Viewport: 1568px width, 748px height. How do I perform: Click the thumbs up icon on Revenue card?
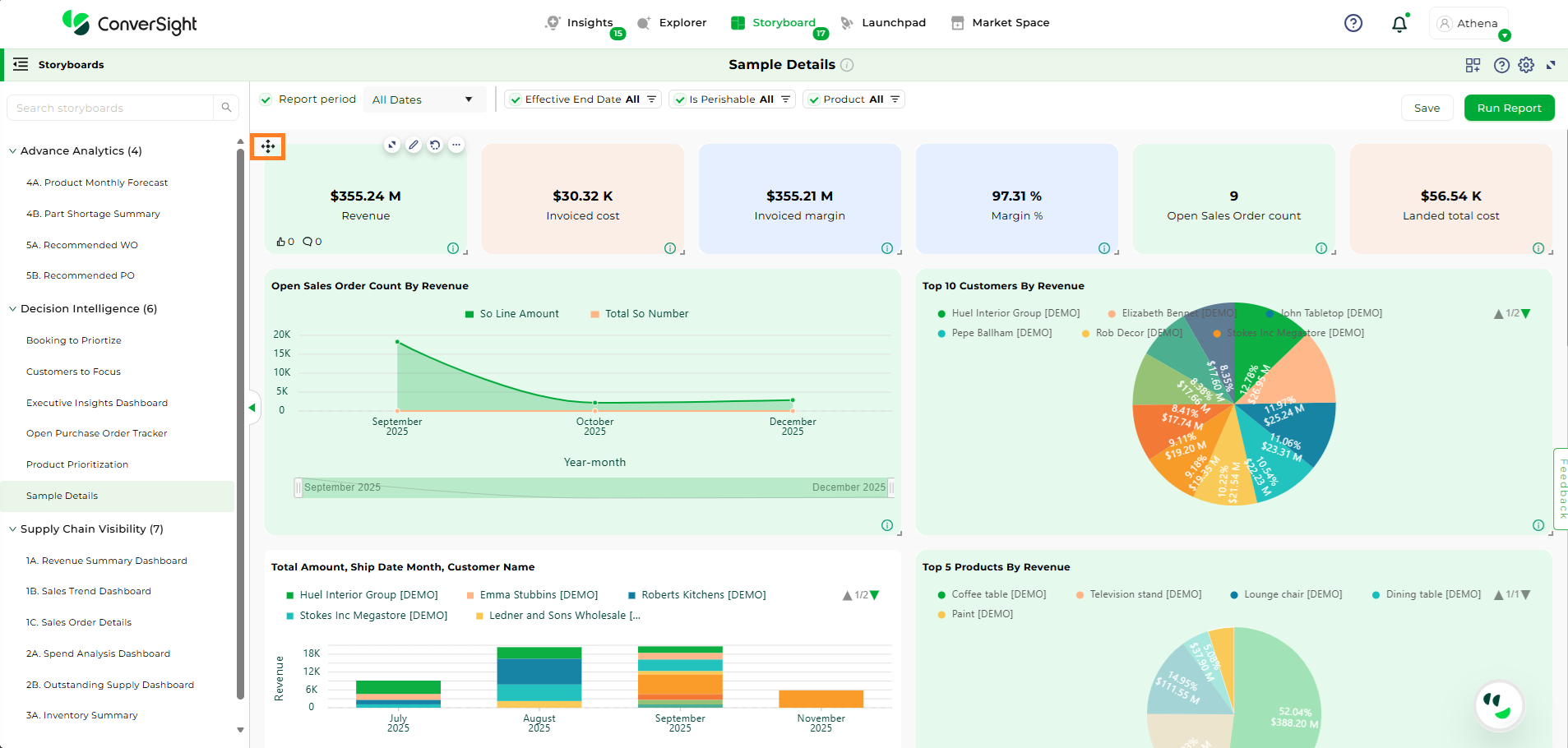[281, 242]
